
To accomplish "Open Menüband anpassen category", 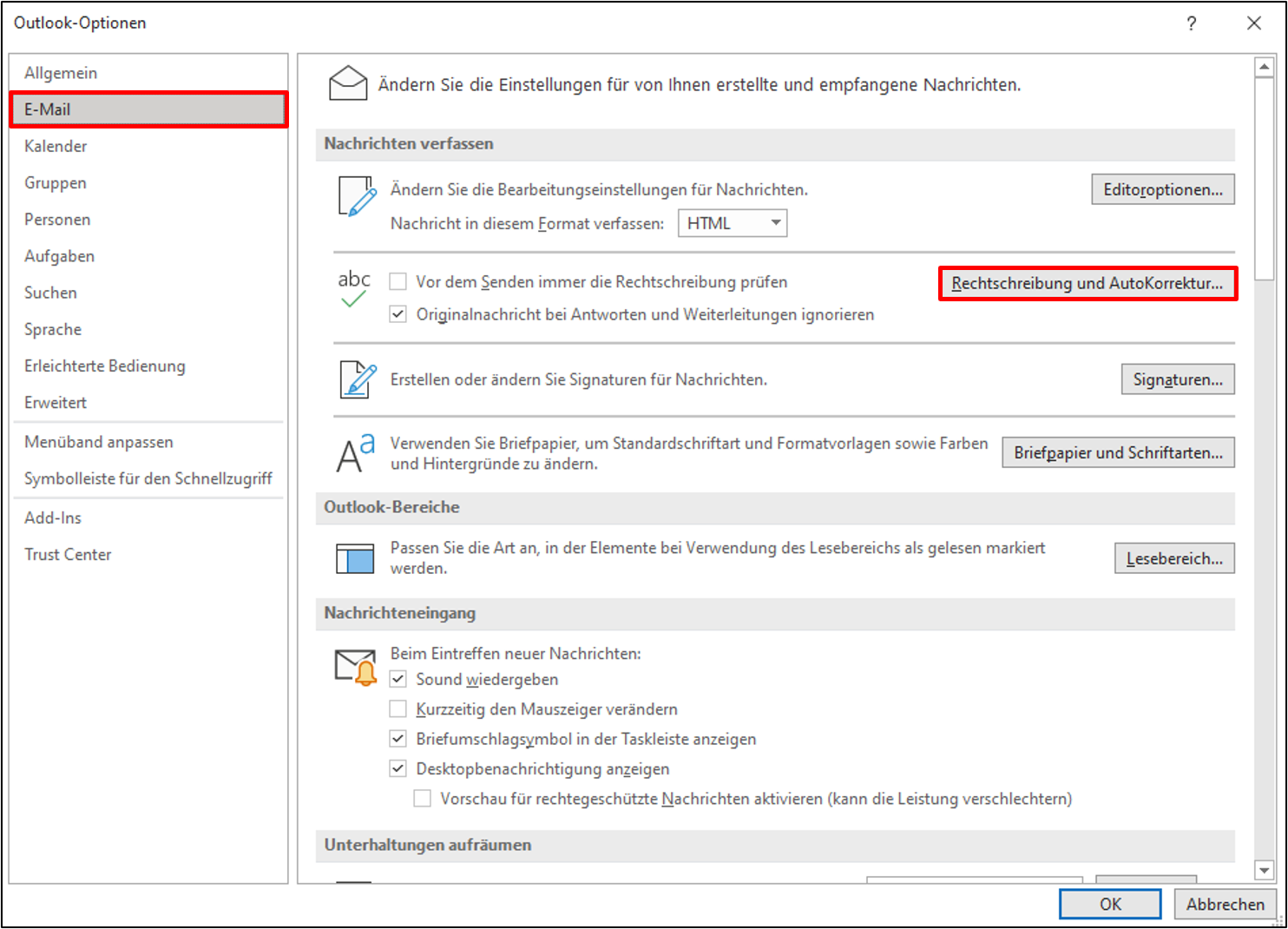I will coord(148,442).
